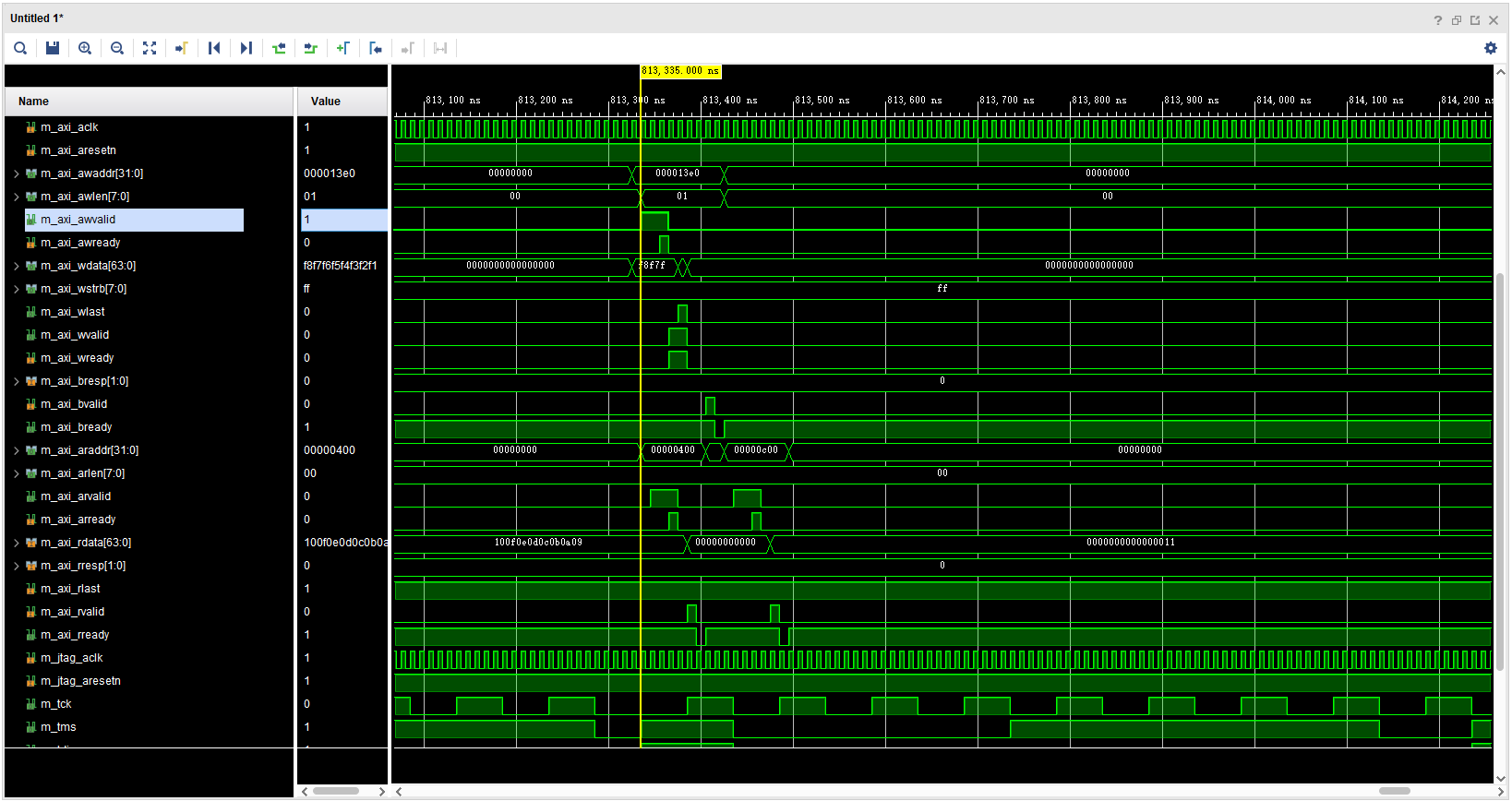
Task: Select the m_axi_bvalid signal
Action: [74, 404]
